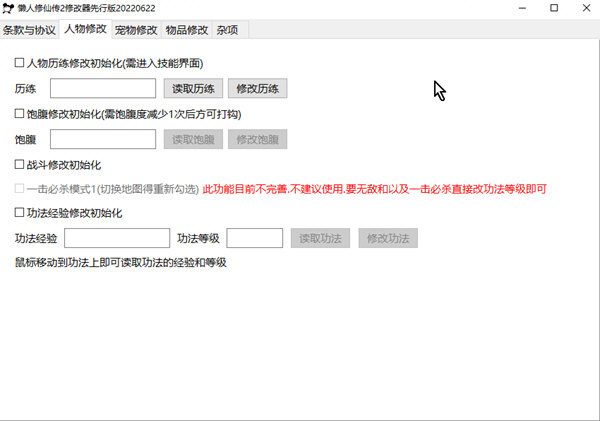The width and height of the screenshot is (600, 421).
Task: Click the 读取功法 button
Action: pos(320,238)
